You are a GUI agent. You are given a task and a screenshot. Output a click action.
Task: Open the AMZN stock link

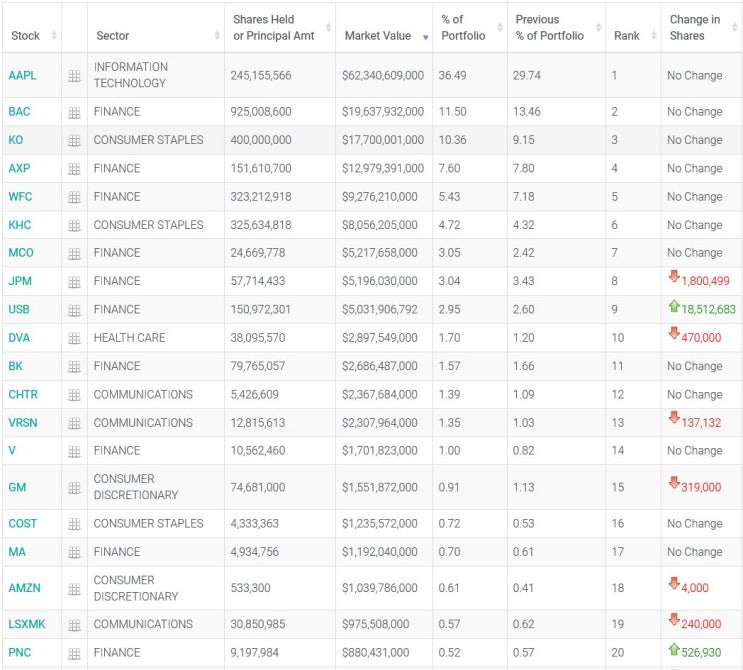point(25,588)
